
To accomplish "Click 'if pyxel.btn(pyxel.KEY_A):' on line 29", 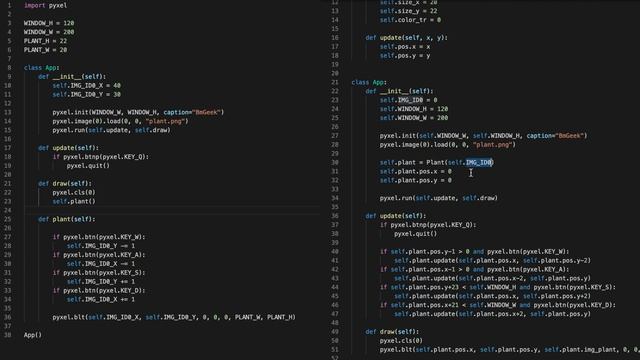I will point(99,255).
